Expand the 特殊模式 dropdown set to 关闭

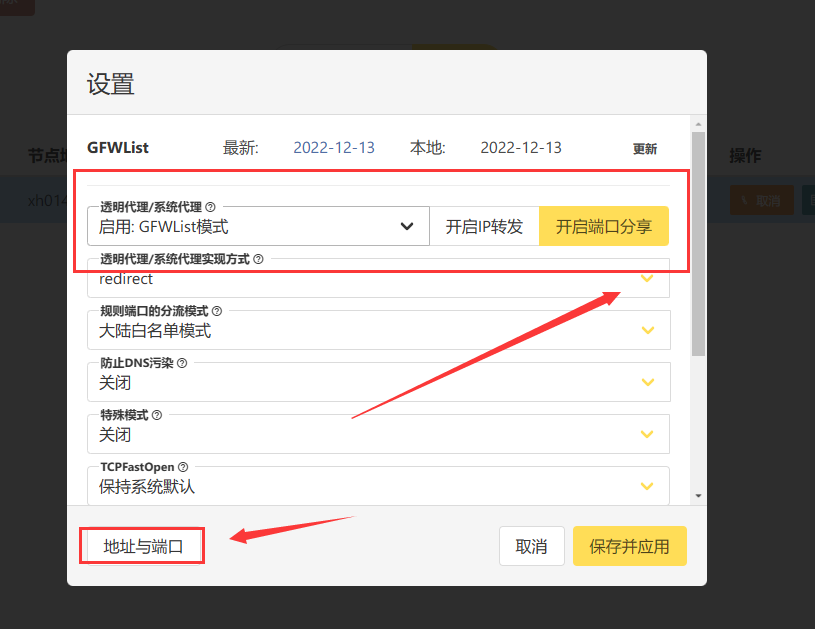pos(378,435)
